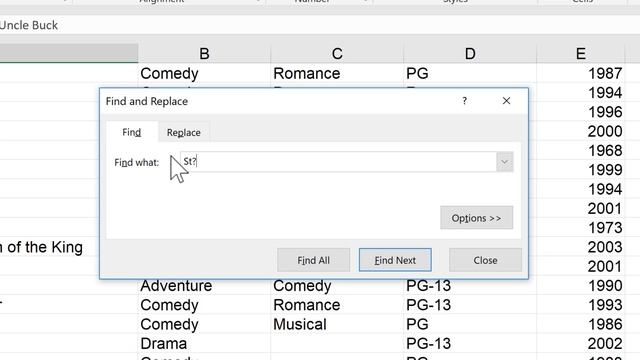This screenshot has width=640, height=360.
Task: Expand the Find what history dropdown
Action: click(x=504, y=162)
